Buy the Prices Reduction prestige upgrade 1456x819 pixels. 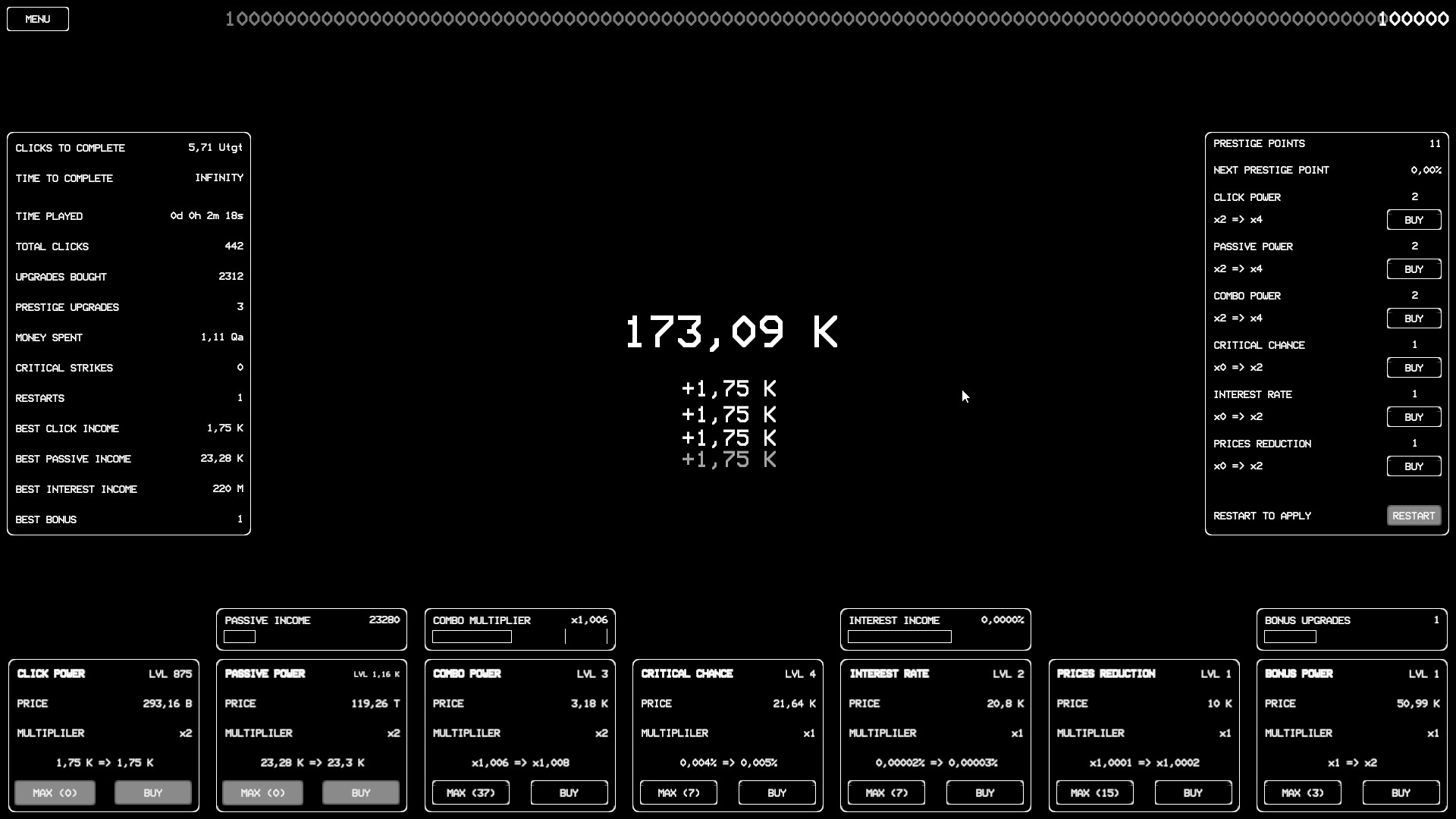pyautogui.click(x=1414, y=466)
